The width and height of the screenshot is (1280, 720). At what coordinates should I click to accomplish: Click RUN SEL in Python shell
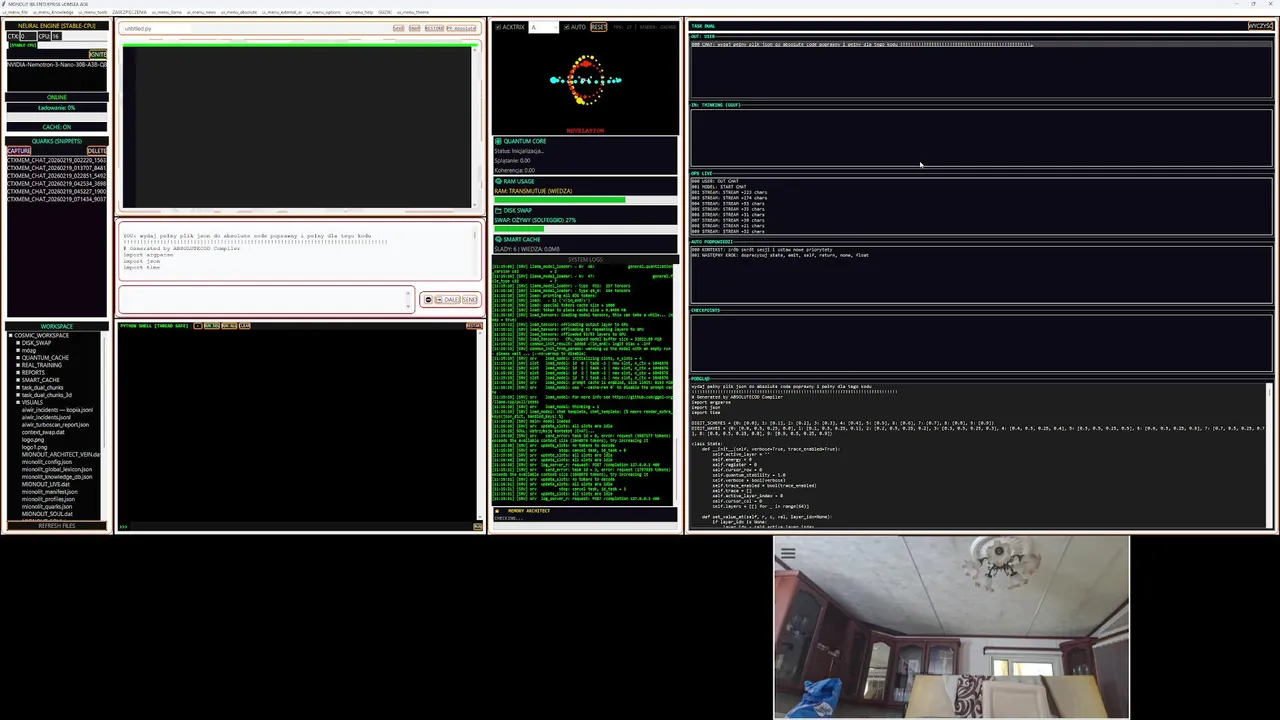pyautogui.click(x=212, y=326)
